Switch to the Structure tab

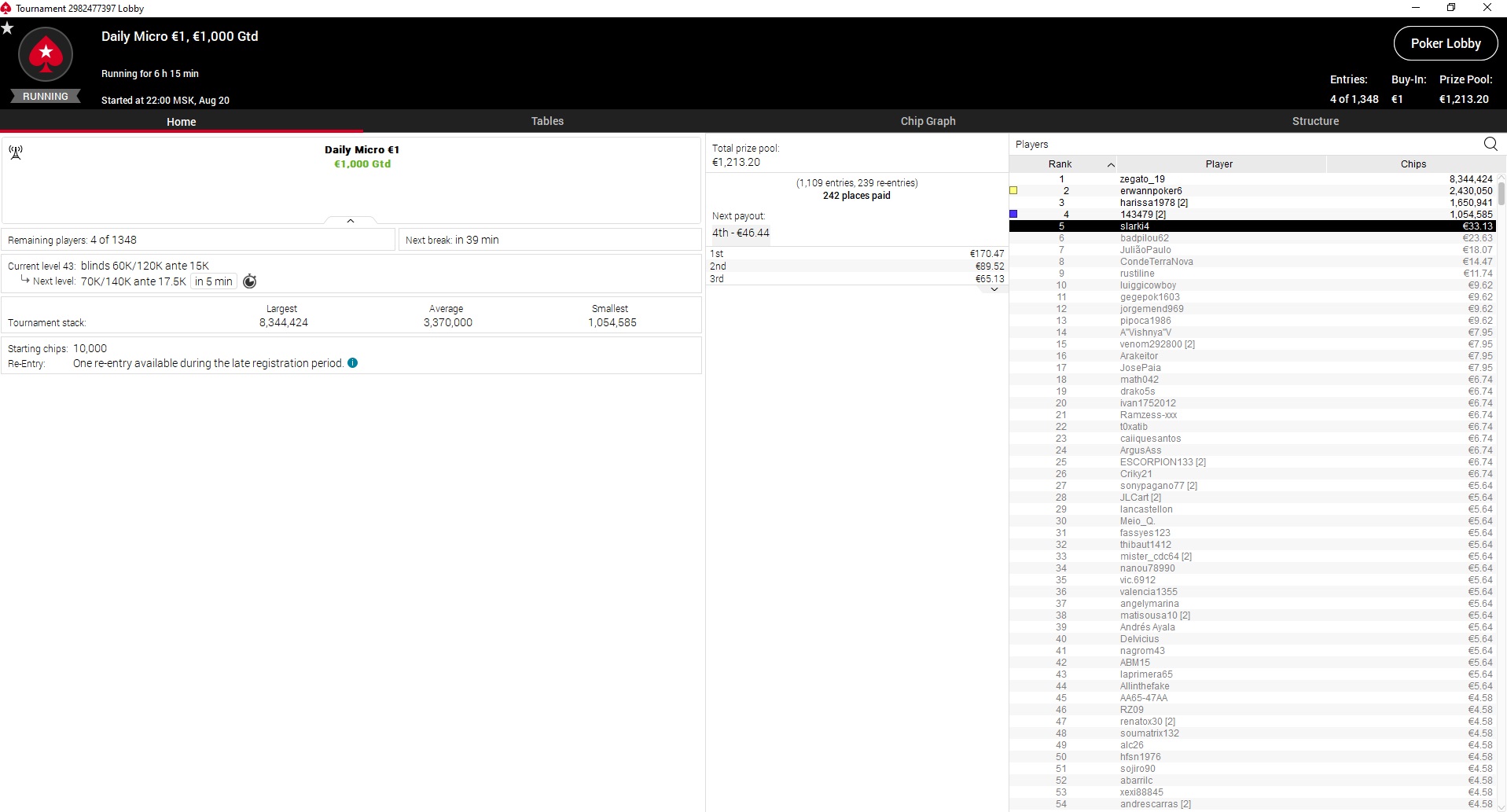click(1316, 121)
